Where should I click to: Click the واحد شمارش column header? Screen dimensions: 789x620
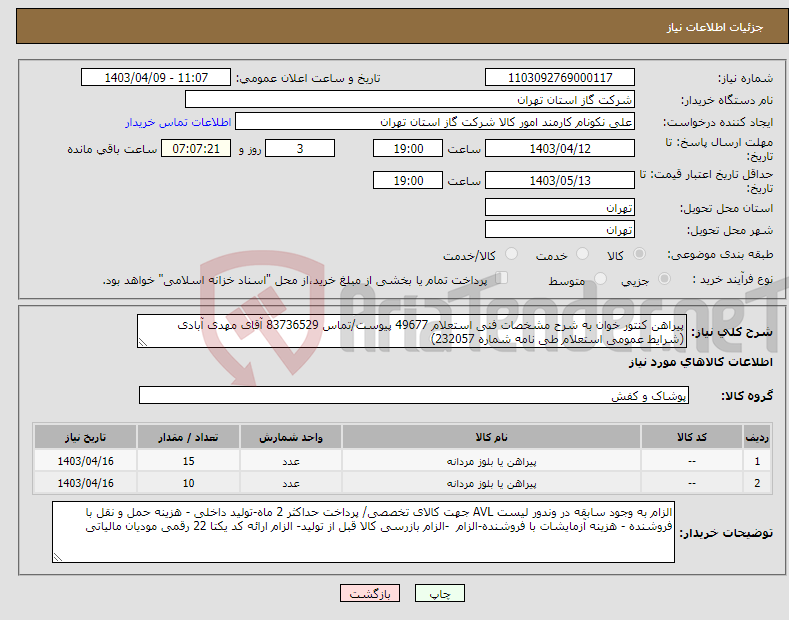[291, 437]
